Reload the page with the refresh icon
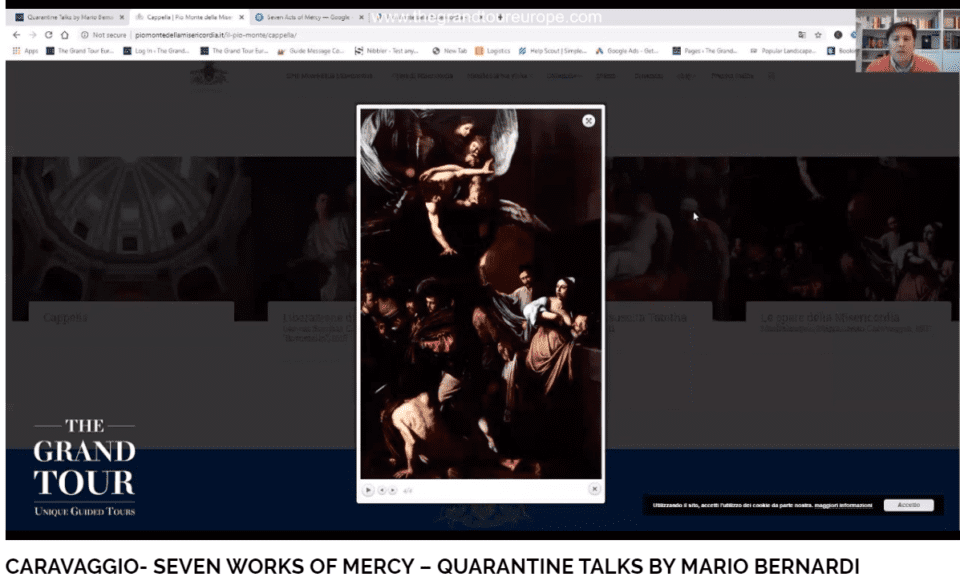The height and width of the screenshot is (585, 960). pos(48,35)
